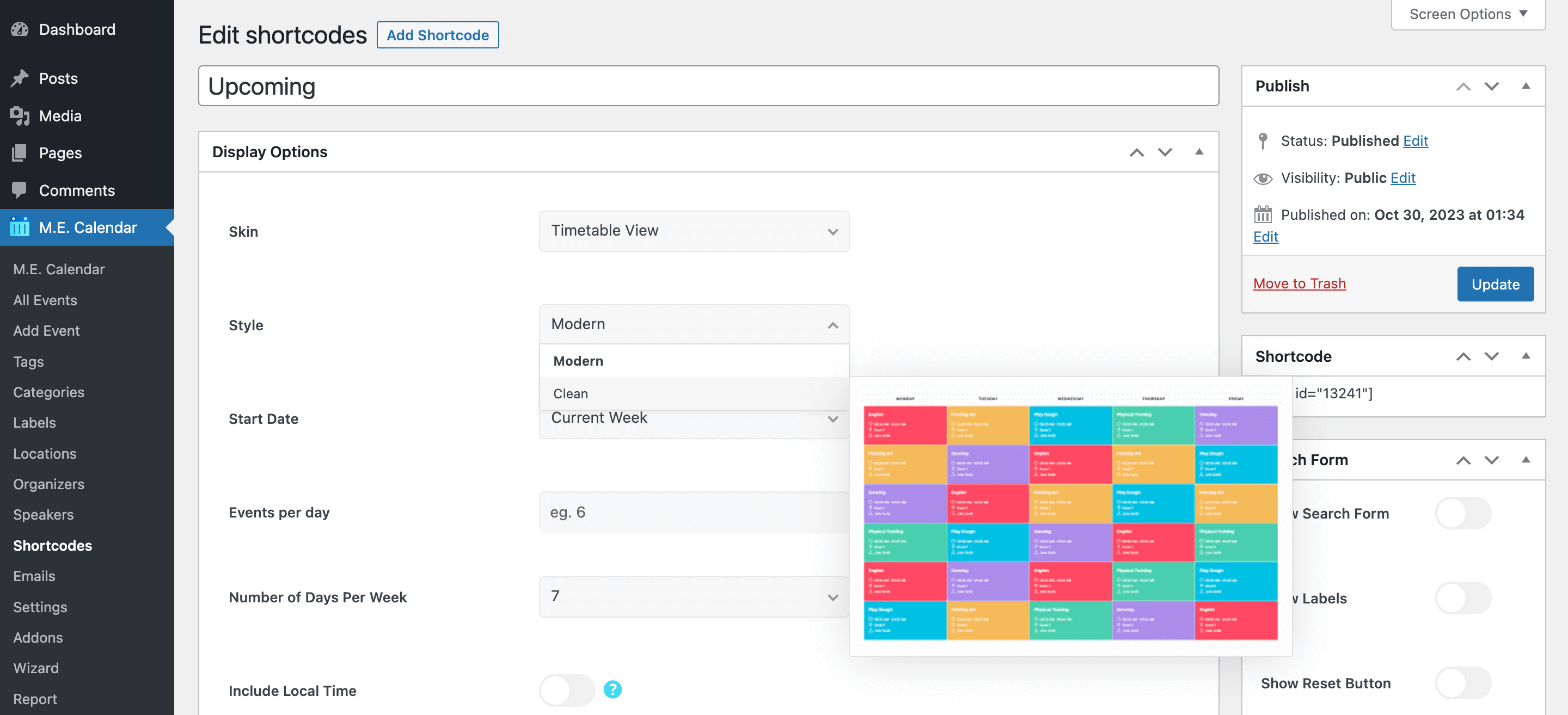Click the M.E. Calendar menu icon
1568x715 pixels.
(20, 227)
